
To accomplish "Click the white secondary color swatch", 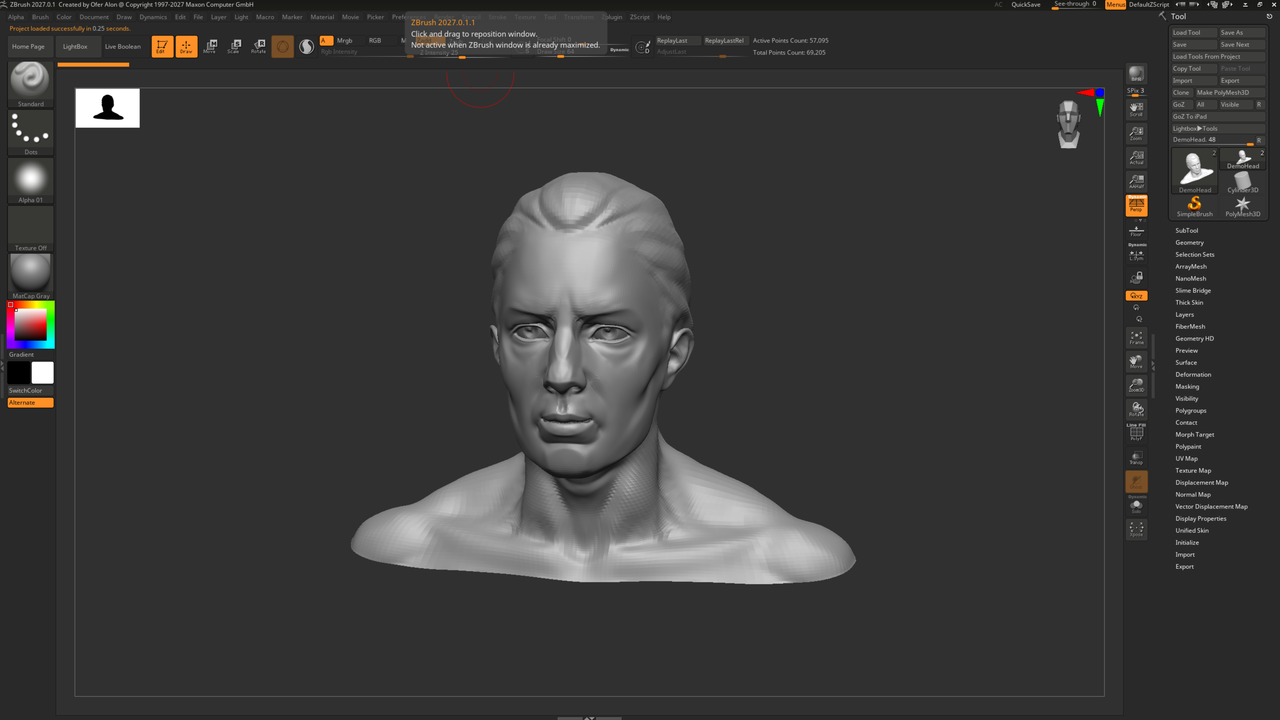I will point(43,373).
